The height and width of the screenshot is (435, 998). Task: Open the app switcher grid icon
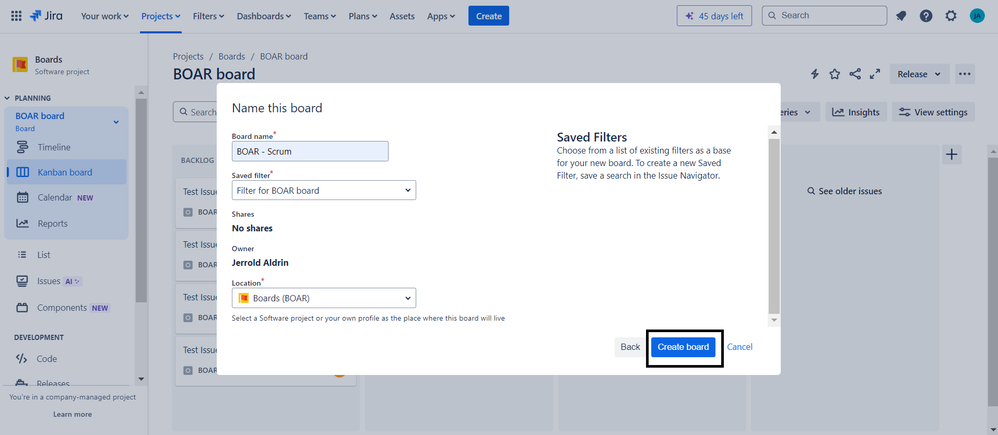(x=17, y=16)
